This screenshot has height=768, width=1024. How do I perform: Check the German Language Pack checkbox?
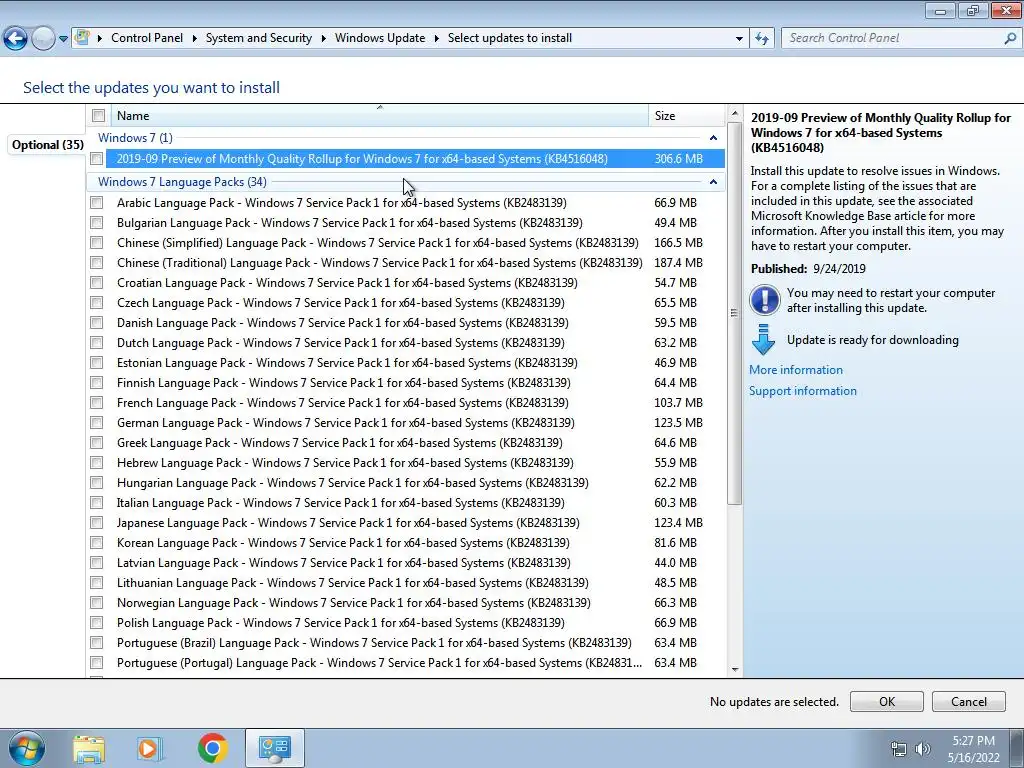click(x=97, y=423)
